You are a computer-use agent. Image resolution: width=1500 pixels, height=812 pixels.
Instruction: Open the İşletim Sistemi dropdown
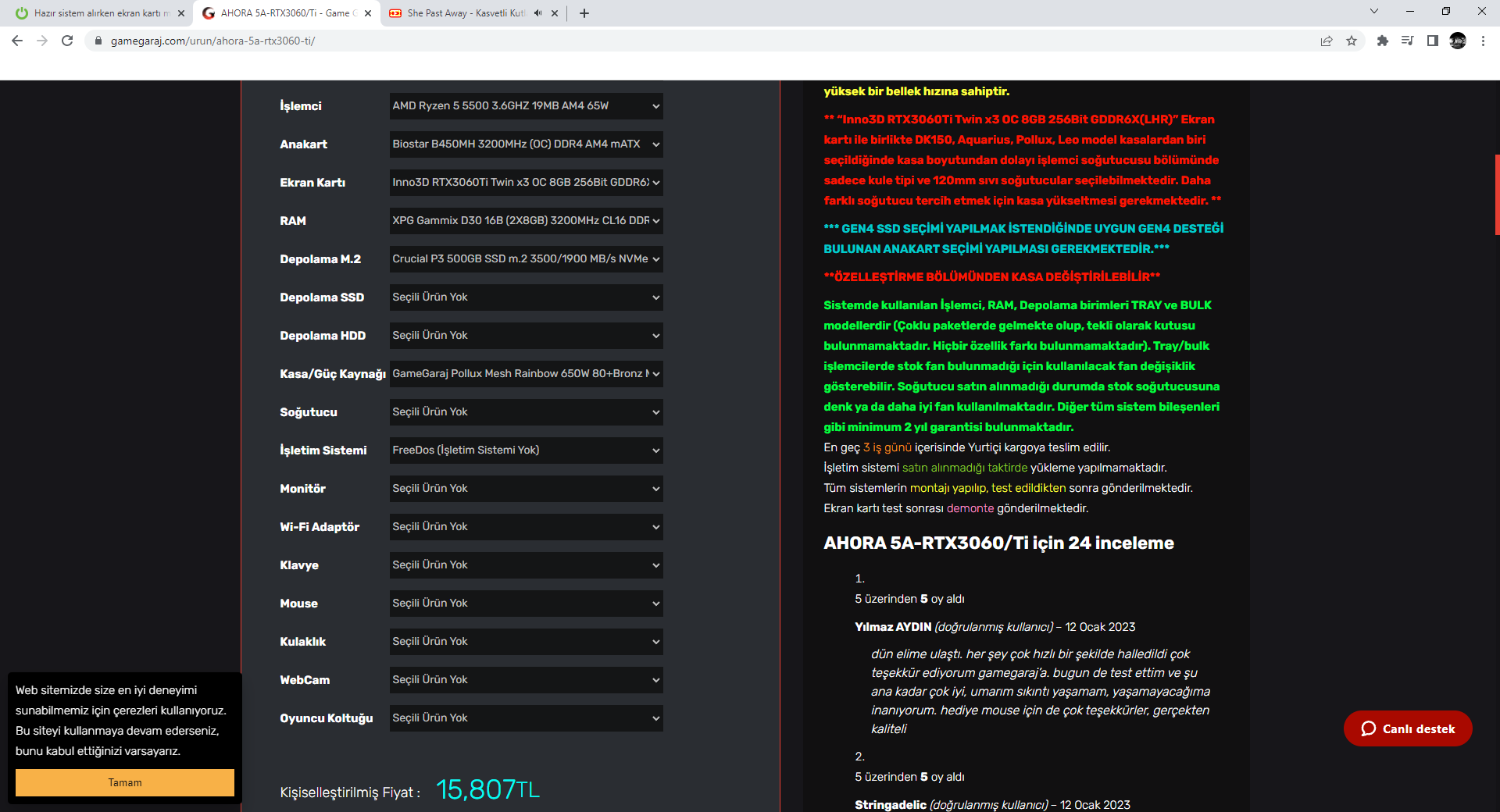coord(527,451)
